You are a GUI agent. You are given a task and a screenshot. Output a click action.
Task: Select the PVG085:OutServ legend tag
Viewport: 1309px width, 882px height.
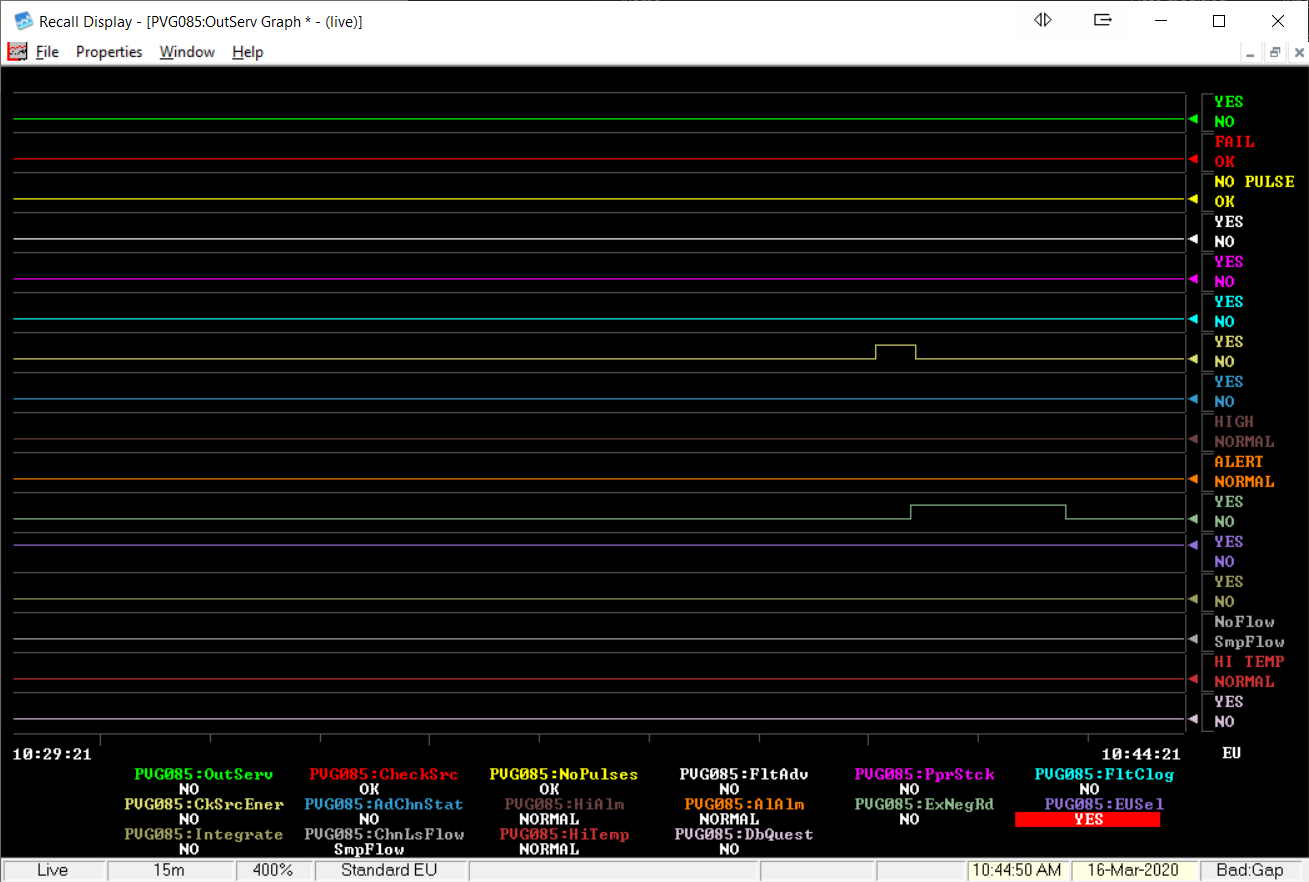204,774
